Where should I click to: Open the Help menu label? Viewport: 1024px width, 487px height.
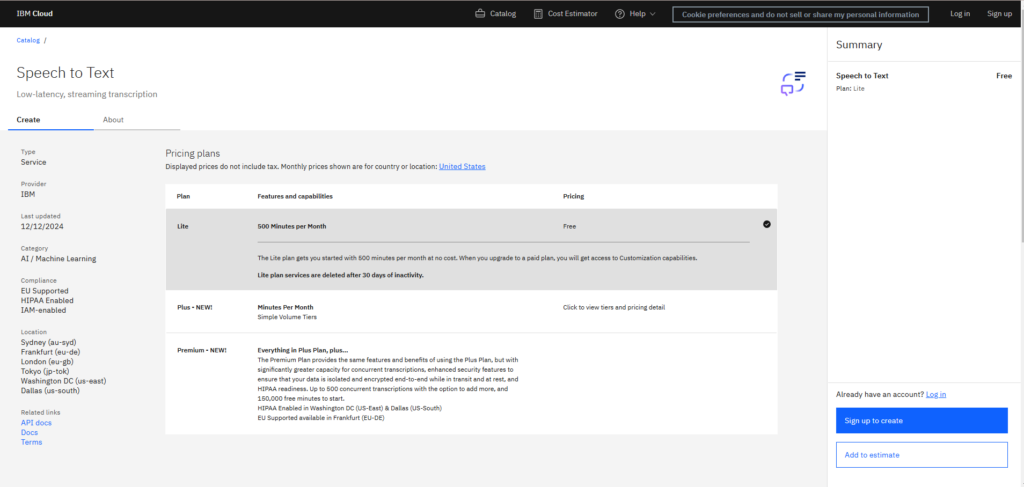tap(637, 14)
